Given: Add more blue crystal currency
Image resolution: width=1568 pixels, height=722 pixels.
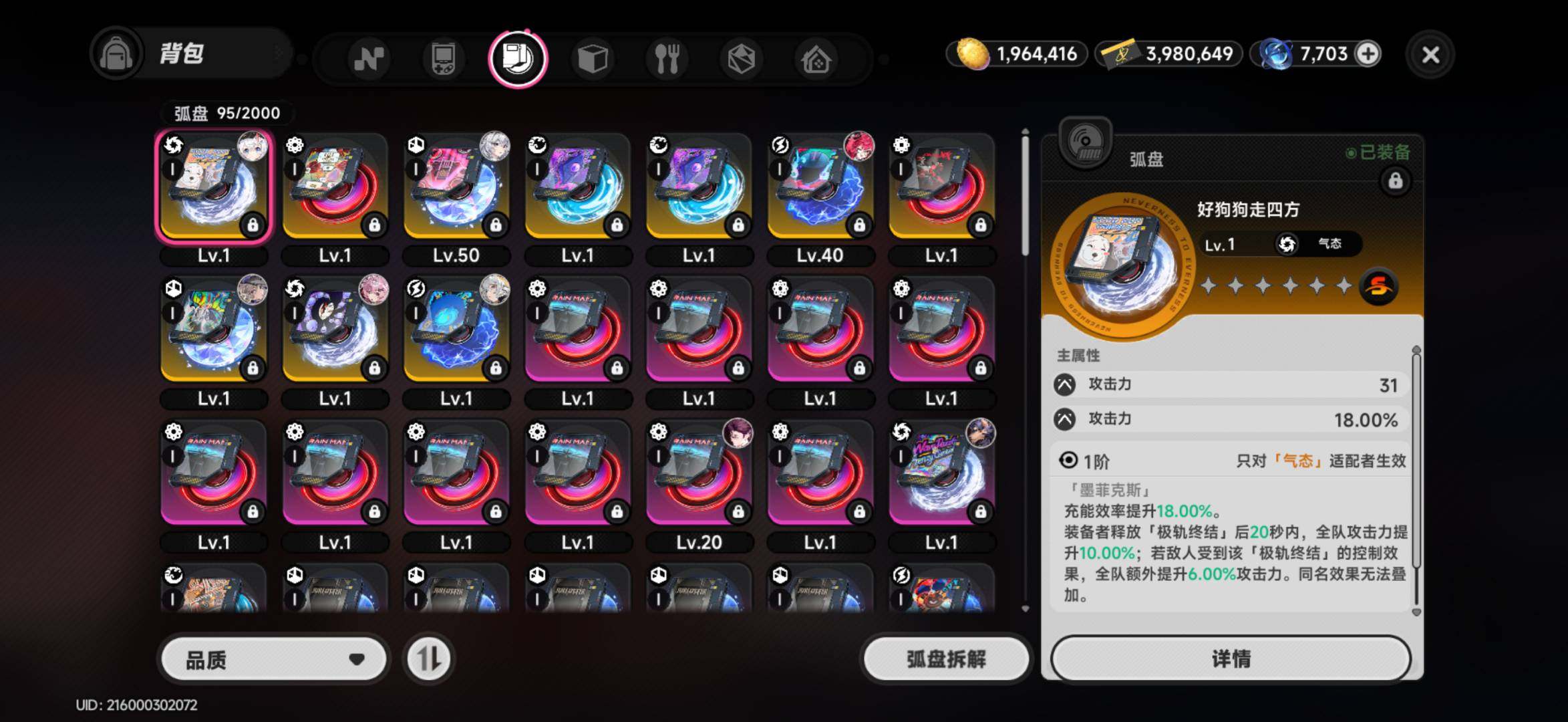Looking at the screenshot, I should pos(1368,53).
